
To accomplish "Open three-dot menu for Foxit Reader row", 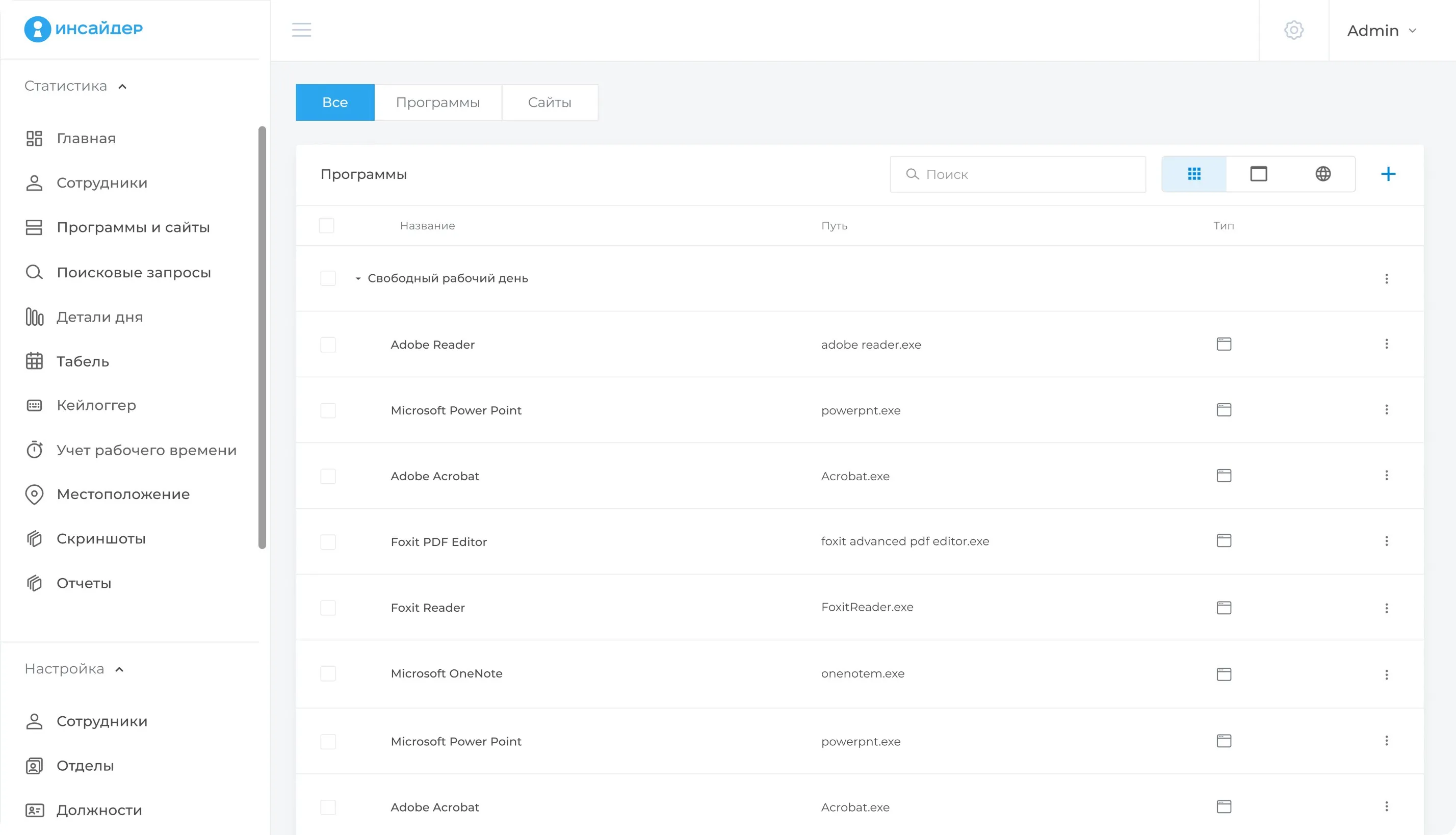I will click(1386, 608).
